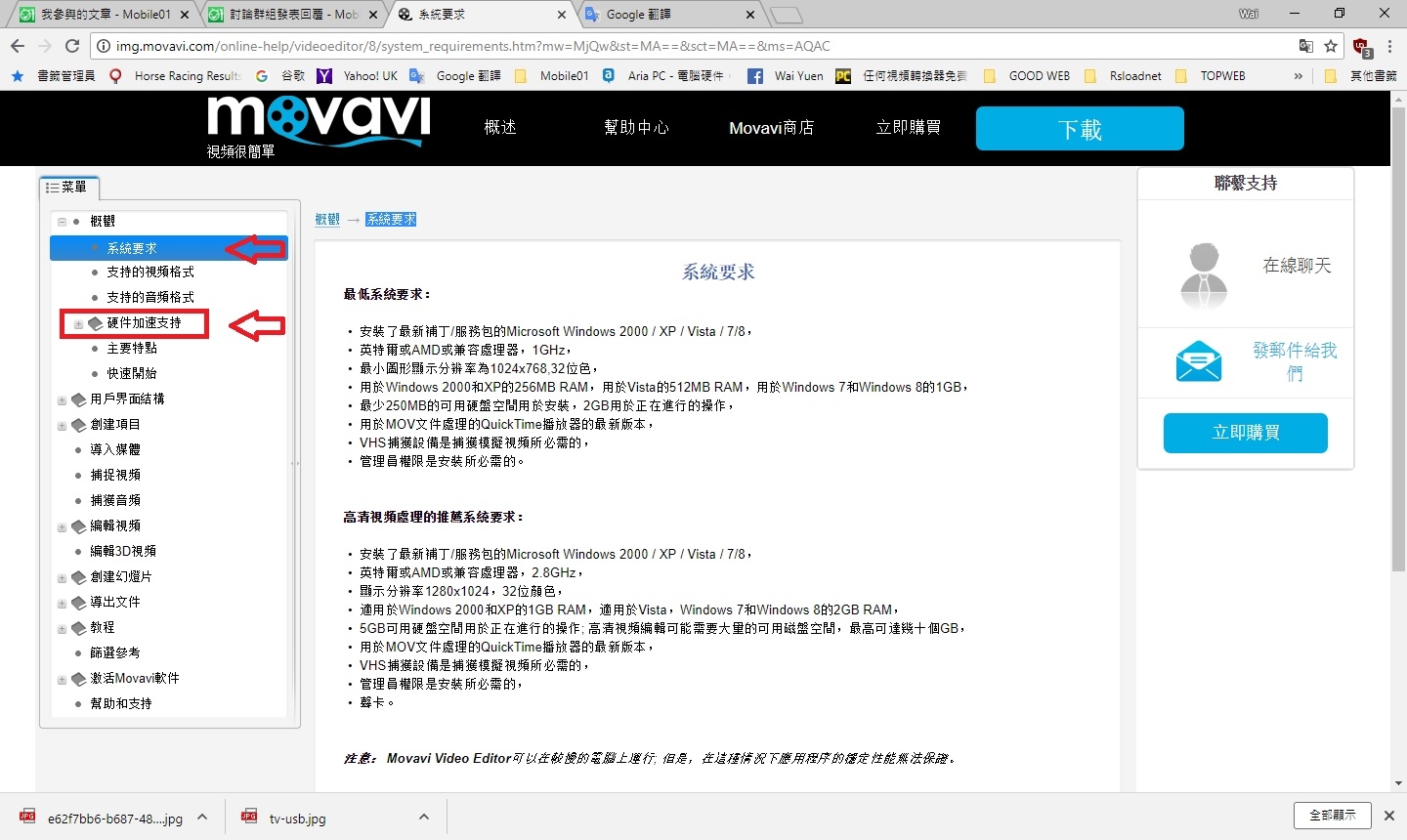Screen dimensions: 1407x840
Task: Click the 在線聊天 link
Action: click(1297, 266)
